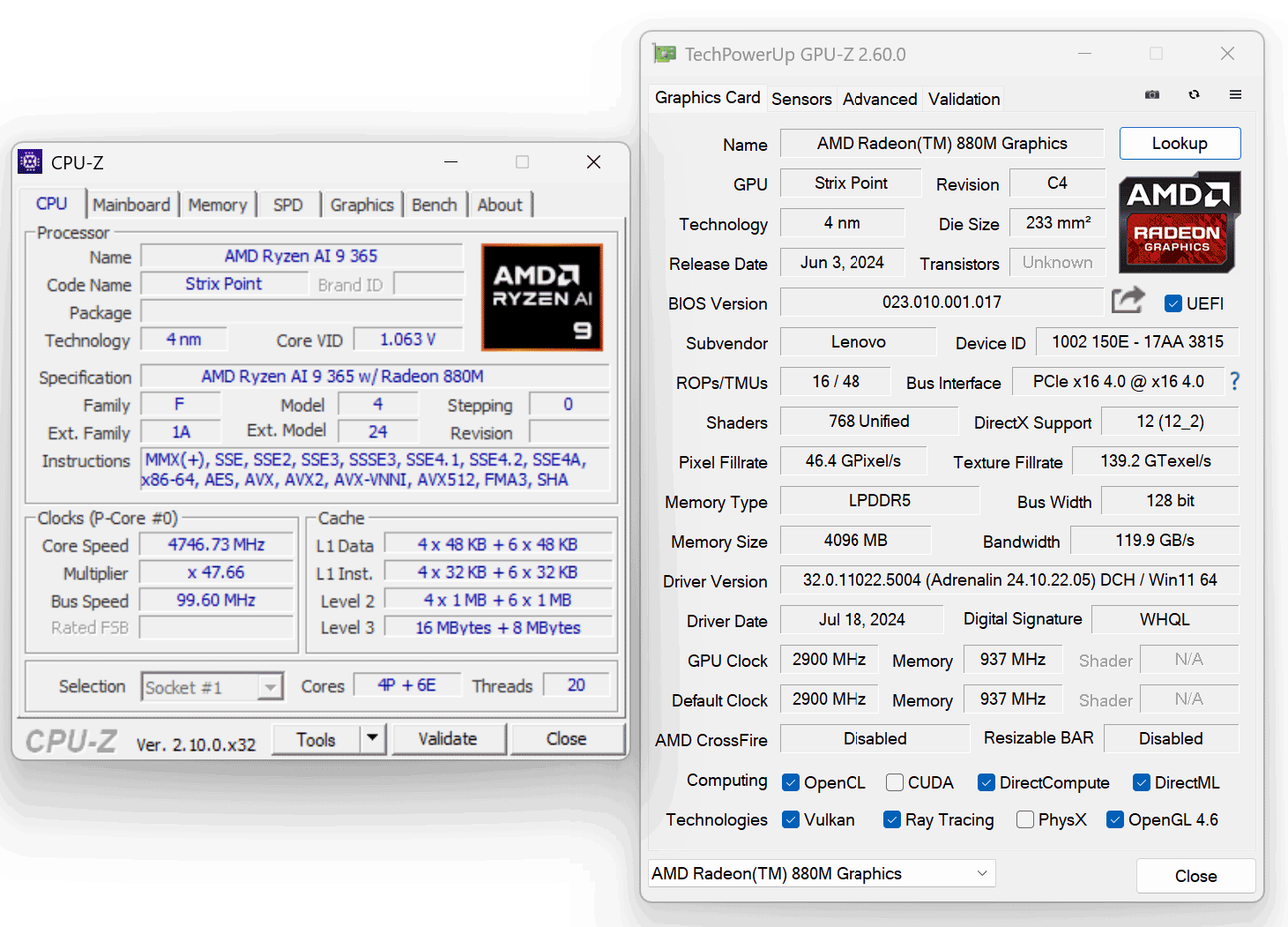Click the AMD Ryzen AI 9 processor logo
Screen dimensions: 1288x927
pyautogui.click(x=542, y=297)
